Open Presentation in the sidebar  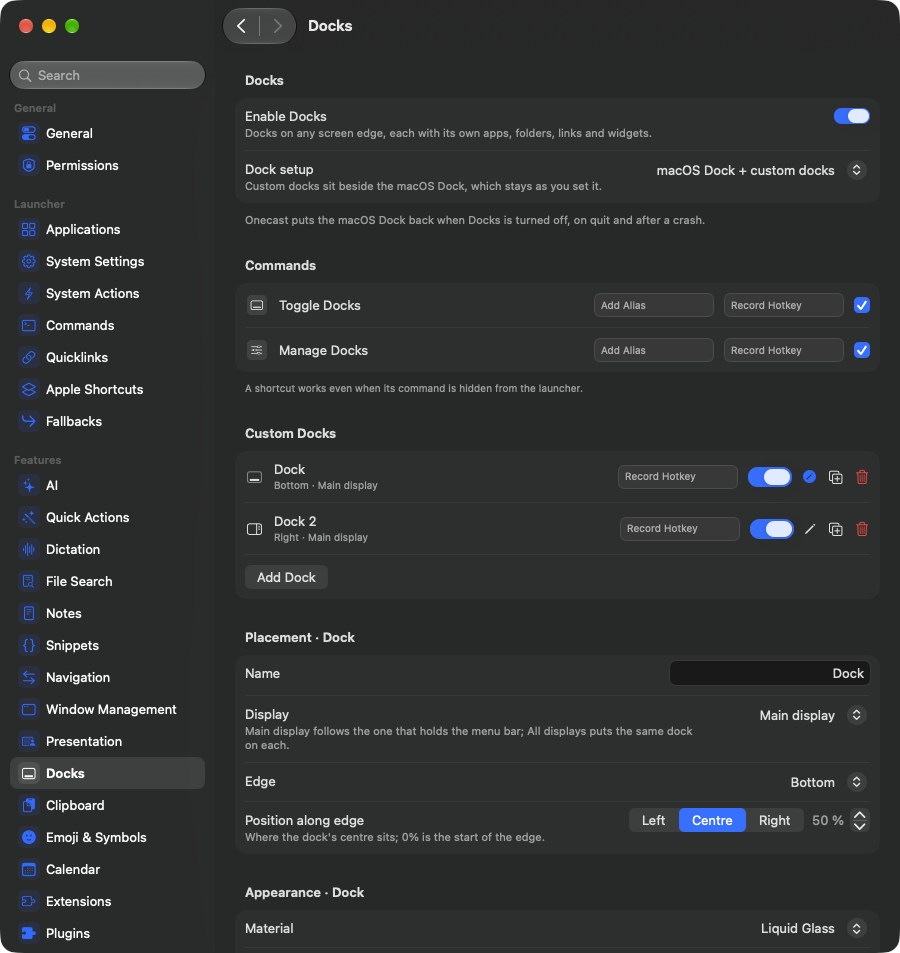[108, 741]
